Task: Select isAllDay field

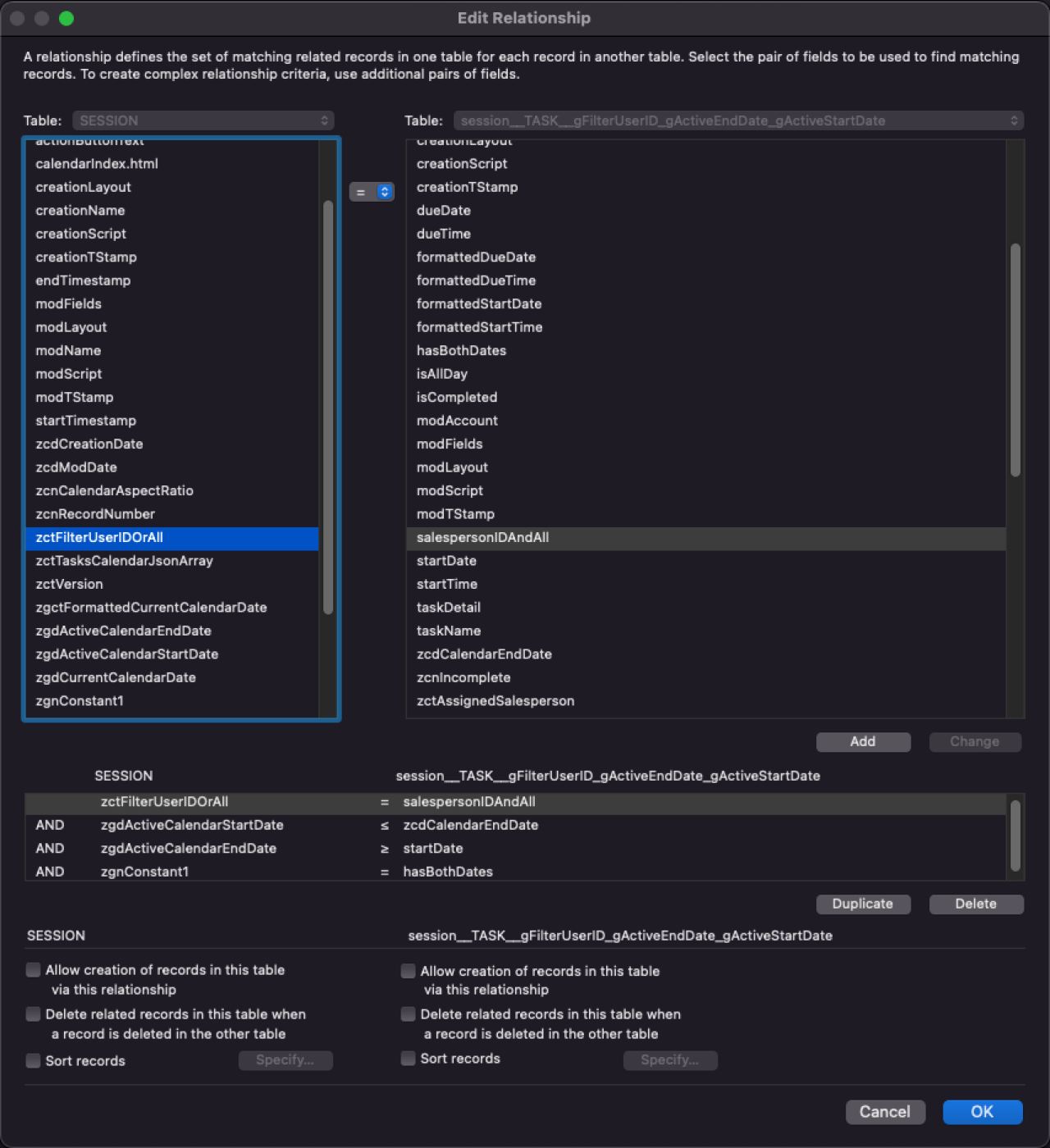Action: click(x=706, y=374)
